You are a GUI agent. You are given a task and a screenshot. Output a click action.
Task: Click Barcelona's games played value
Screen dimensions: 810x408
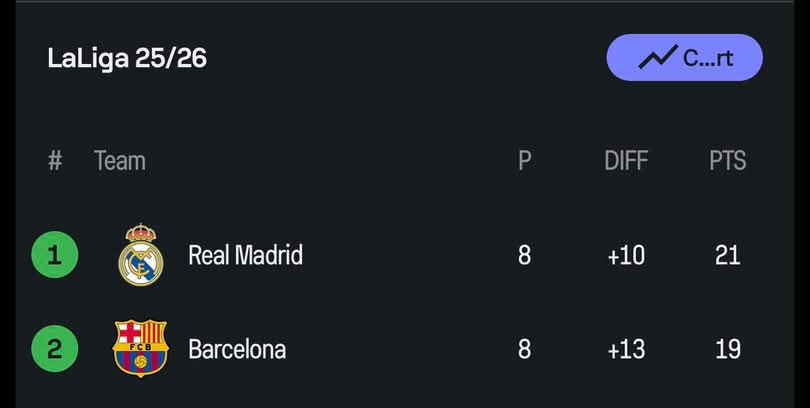coord(524,349)
